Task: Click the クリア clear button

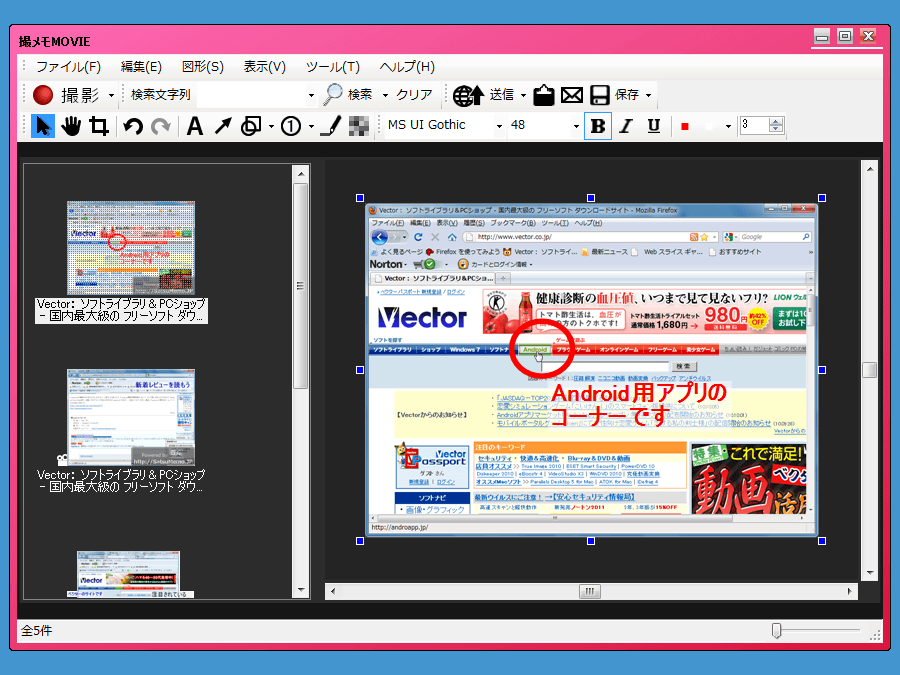Action: coord(414,95)
